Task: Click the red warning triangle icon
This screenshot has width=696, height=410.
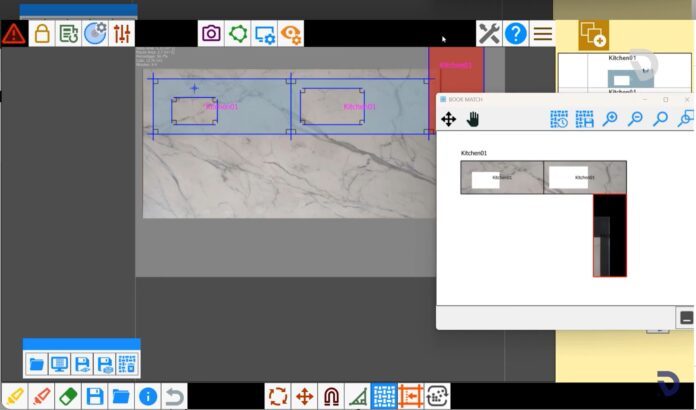Action: click(x=14, y=34)
